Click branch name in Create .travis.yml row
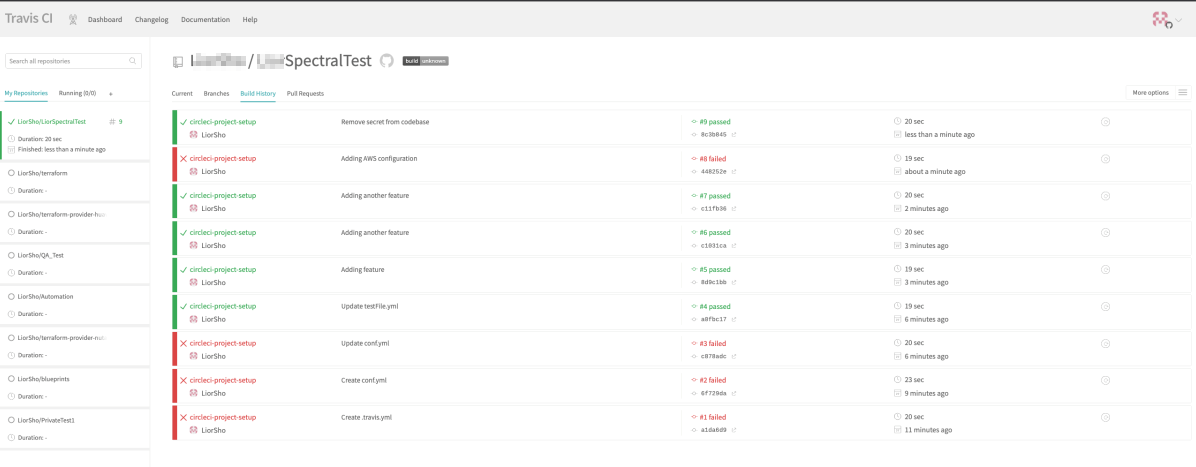Screen dimensions: 1196x467 pyautogui.click(x=223, y=417)
